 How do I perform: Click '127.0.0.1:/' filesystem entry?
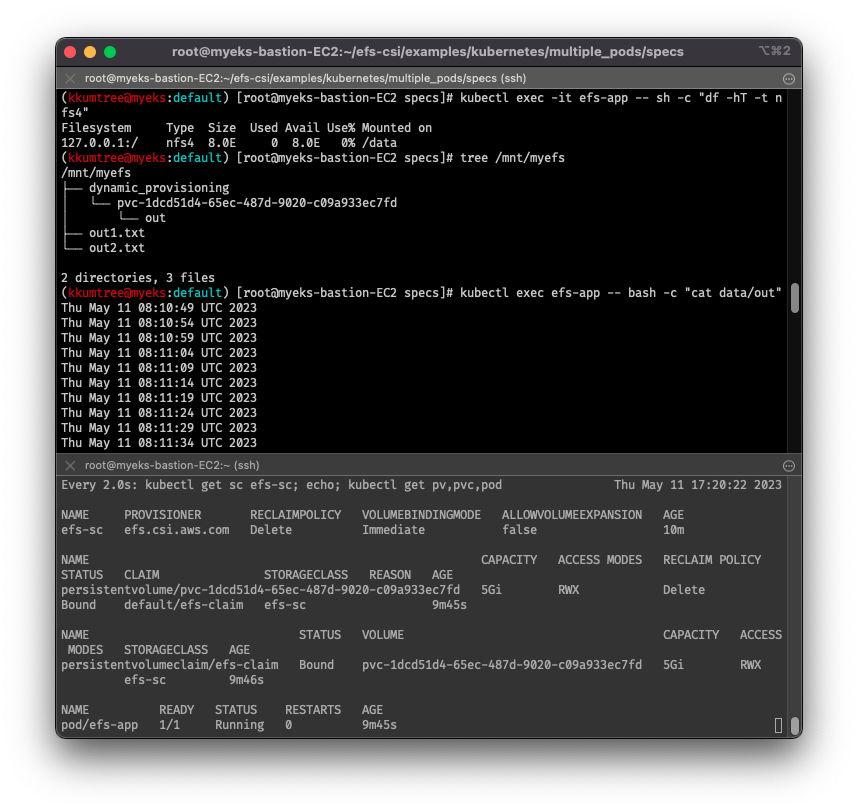(100, 143)
